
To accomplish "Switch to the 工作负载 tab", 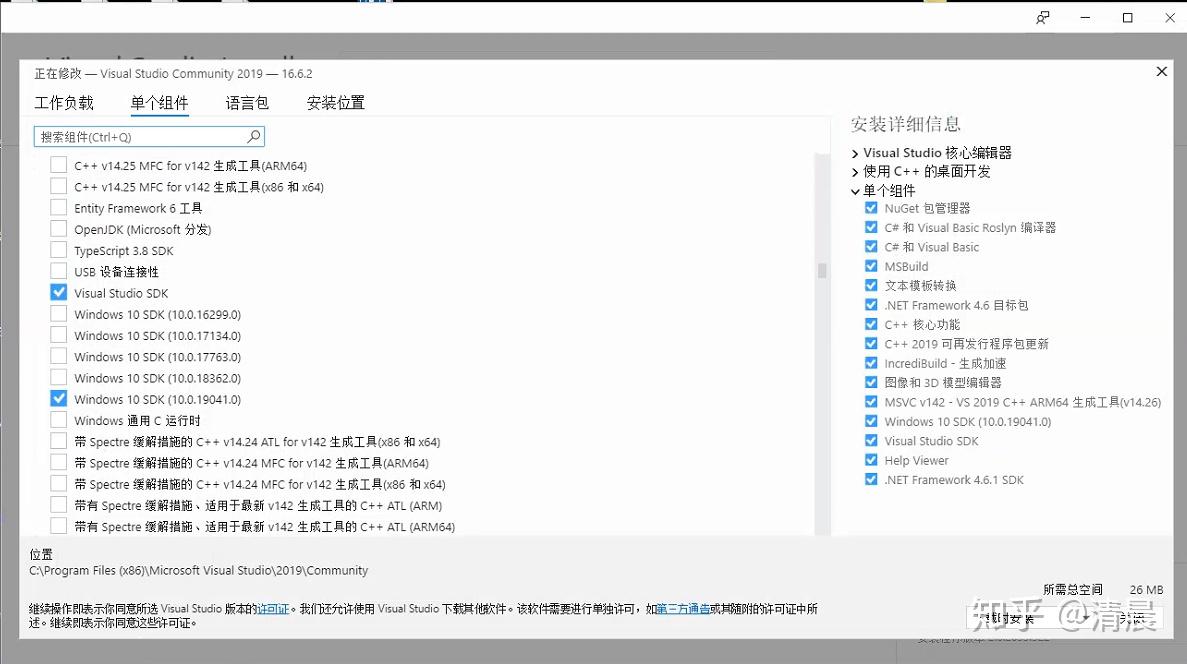I will (x=65, y=102).
